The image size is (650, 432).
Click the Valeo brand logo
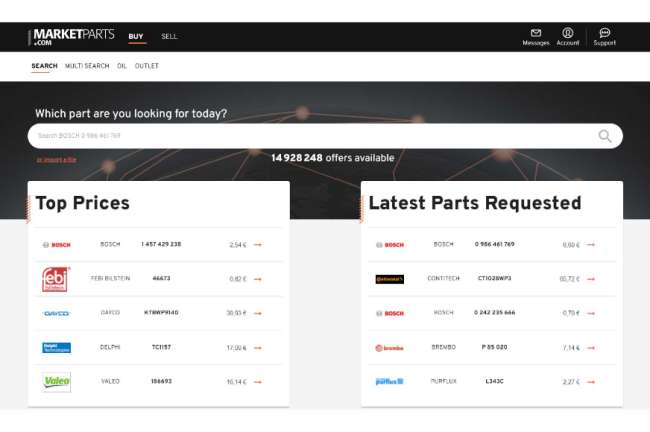(x=56, y=382)
